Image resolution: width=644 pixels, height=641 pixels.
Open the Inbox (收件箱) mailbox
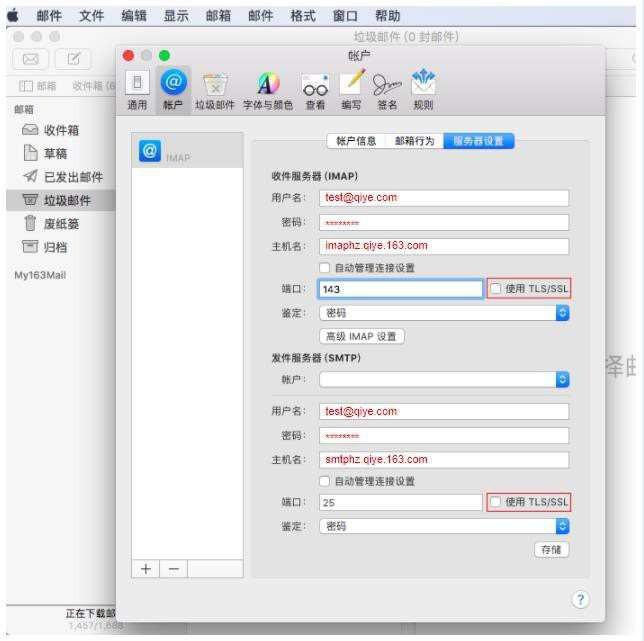point(51,130)
